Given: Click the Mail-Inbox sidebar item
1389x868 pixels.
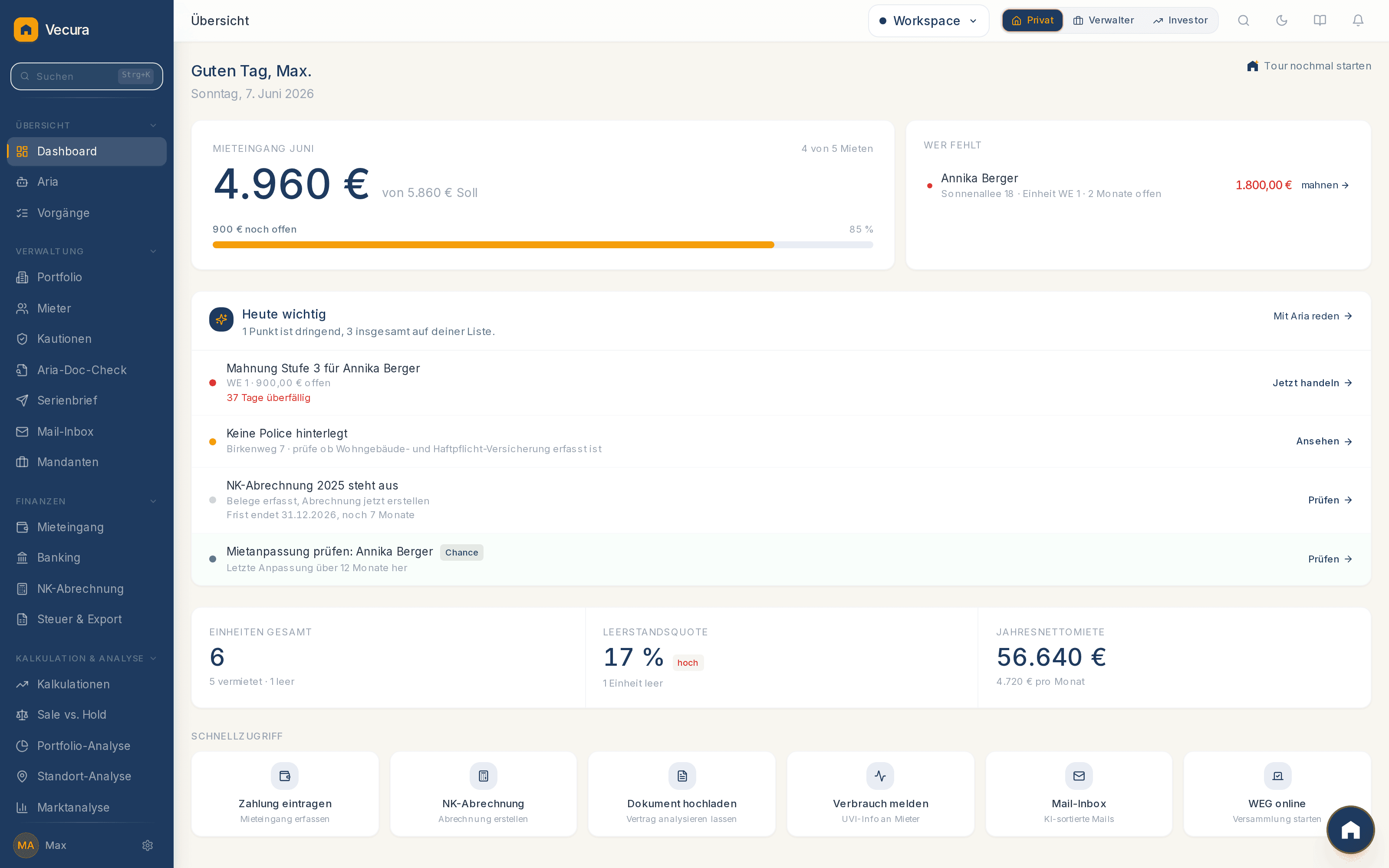Looking at the screenshot, I should (x=87, y=432).
